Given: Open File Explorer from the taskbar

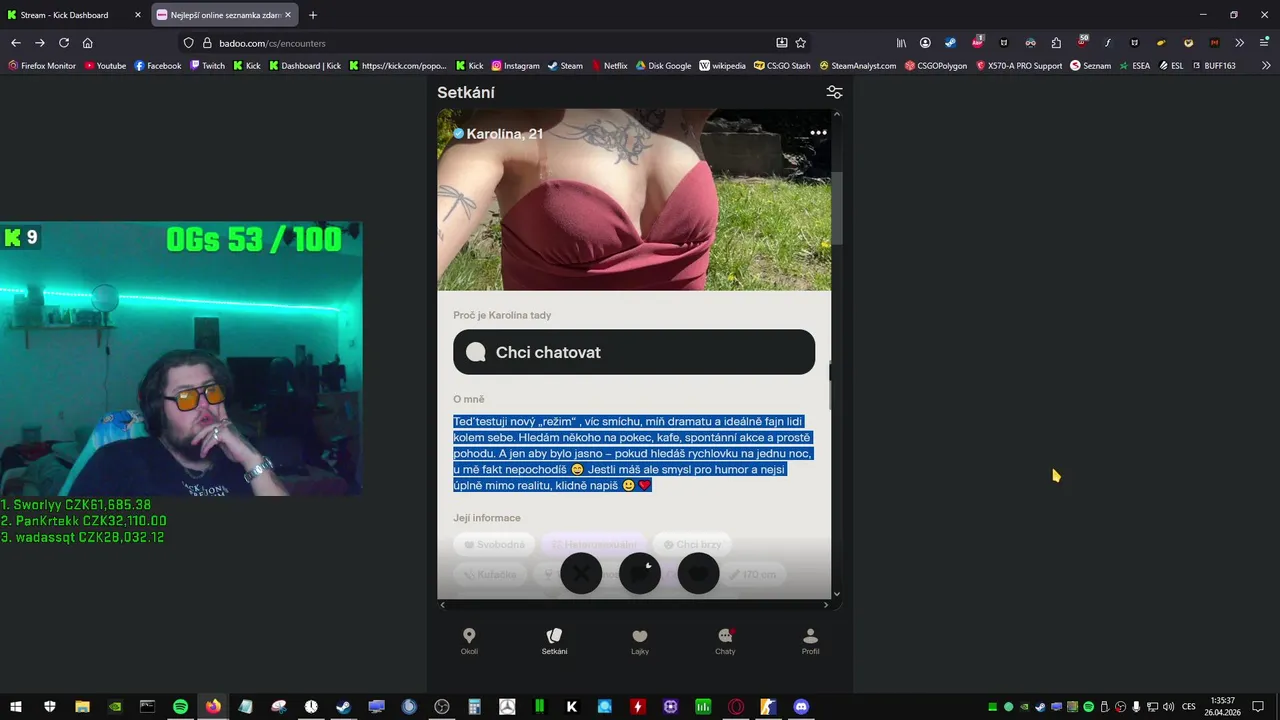Looking at the screenshot, I should [82, 707].
